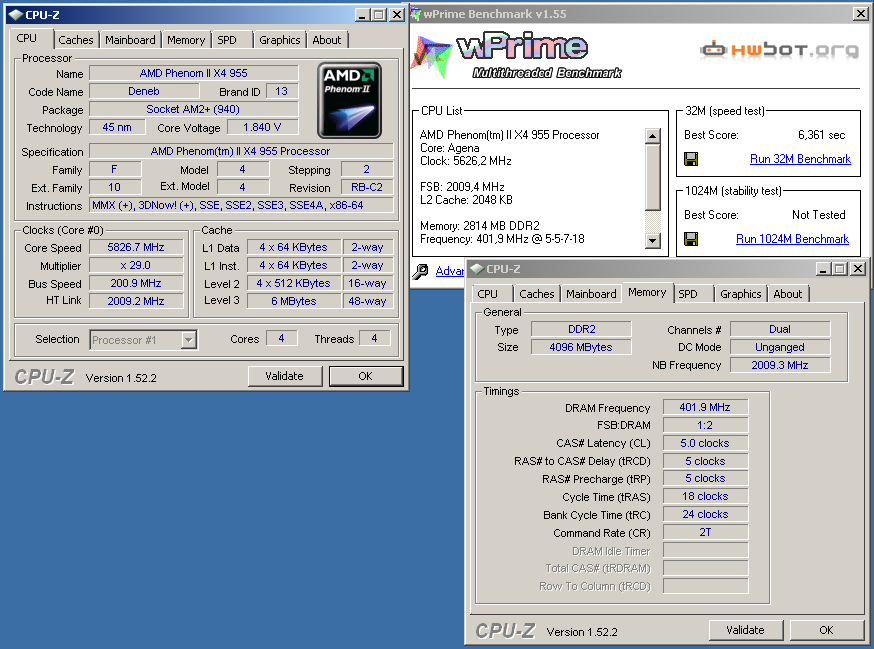Viewport: 874px width, 649px height.
Task: Click the wPrime Benchmark title bar icon
Action: [416, 14]
